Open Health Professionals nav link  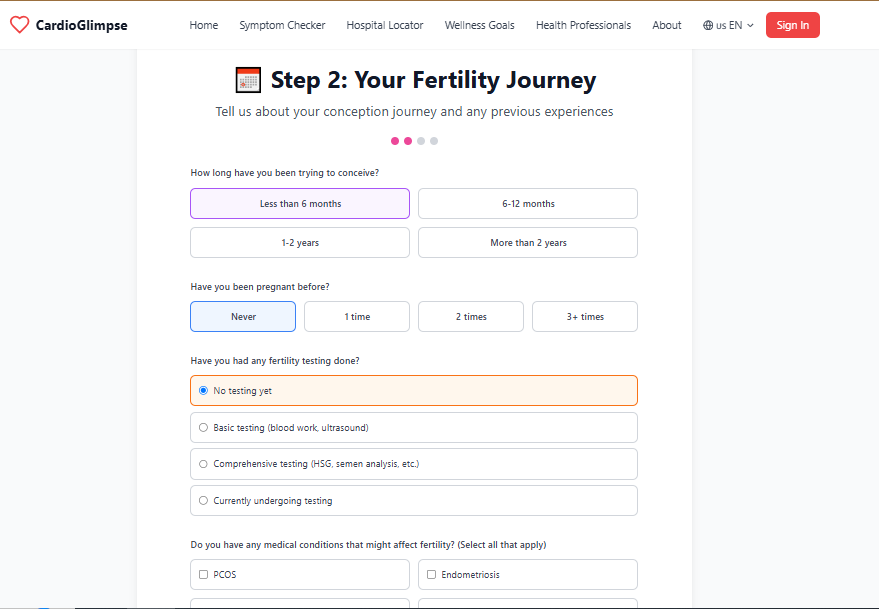(583, 25)
